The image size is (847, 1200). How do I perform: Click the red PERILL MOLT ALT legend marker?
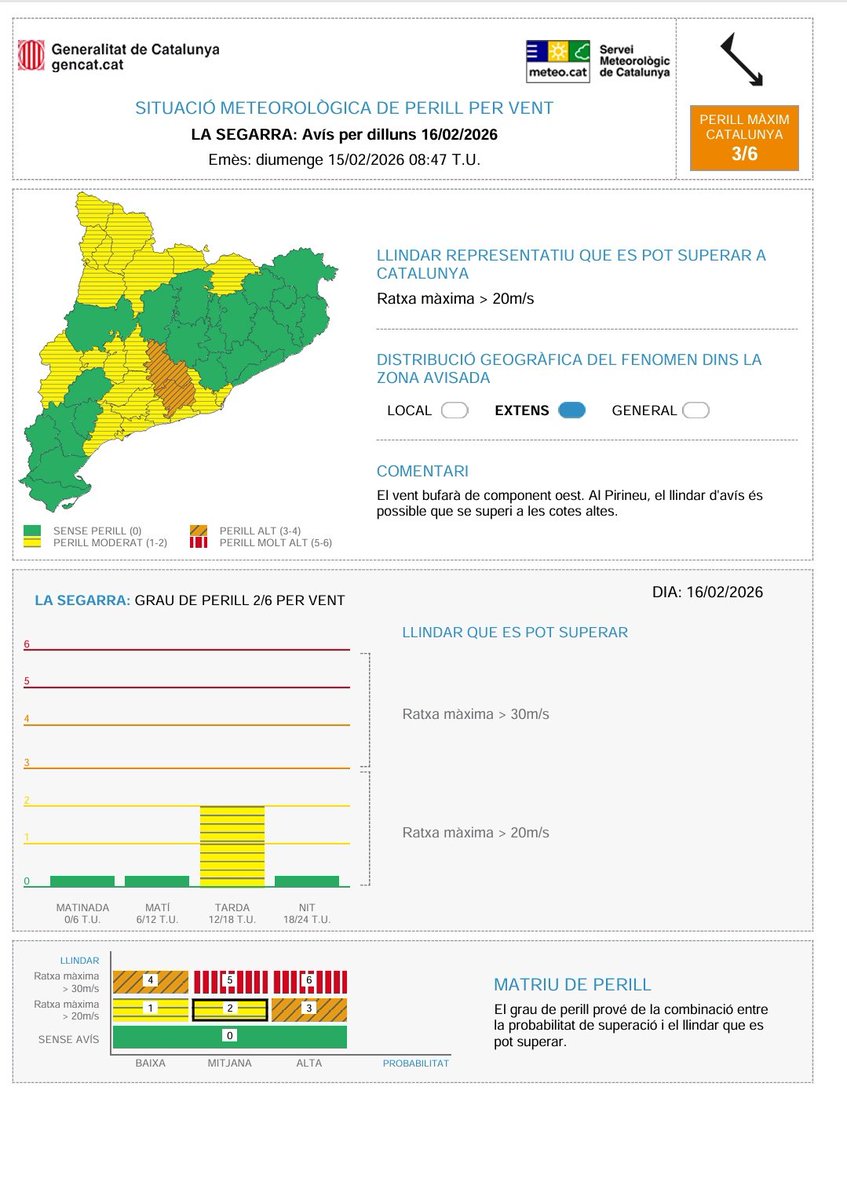click(x=197, y=543)
